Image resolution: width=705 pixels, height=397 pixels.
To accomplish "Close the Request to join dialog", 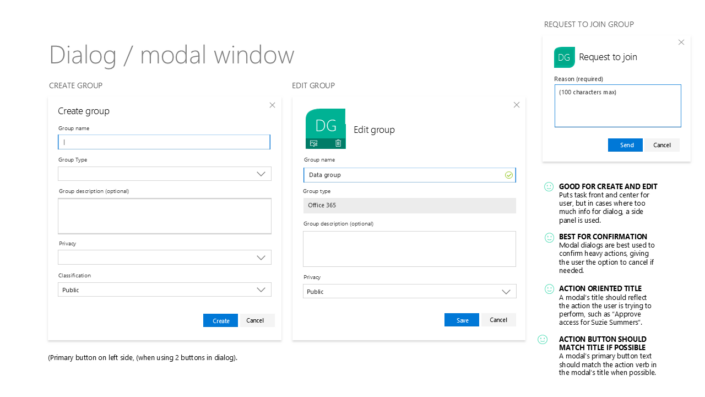I will tap(681, 42).
